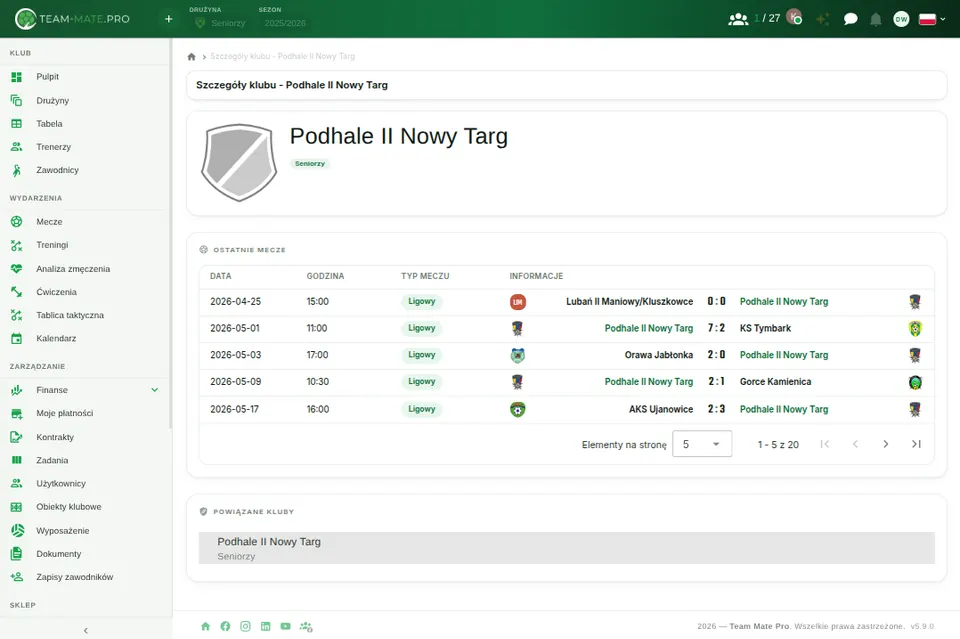Click the plus icon in the top bar
Viewport: 960px width, 639px height.
point(168,19)
